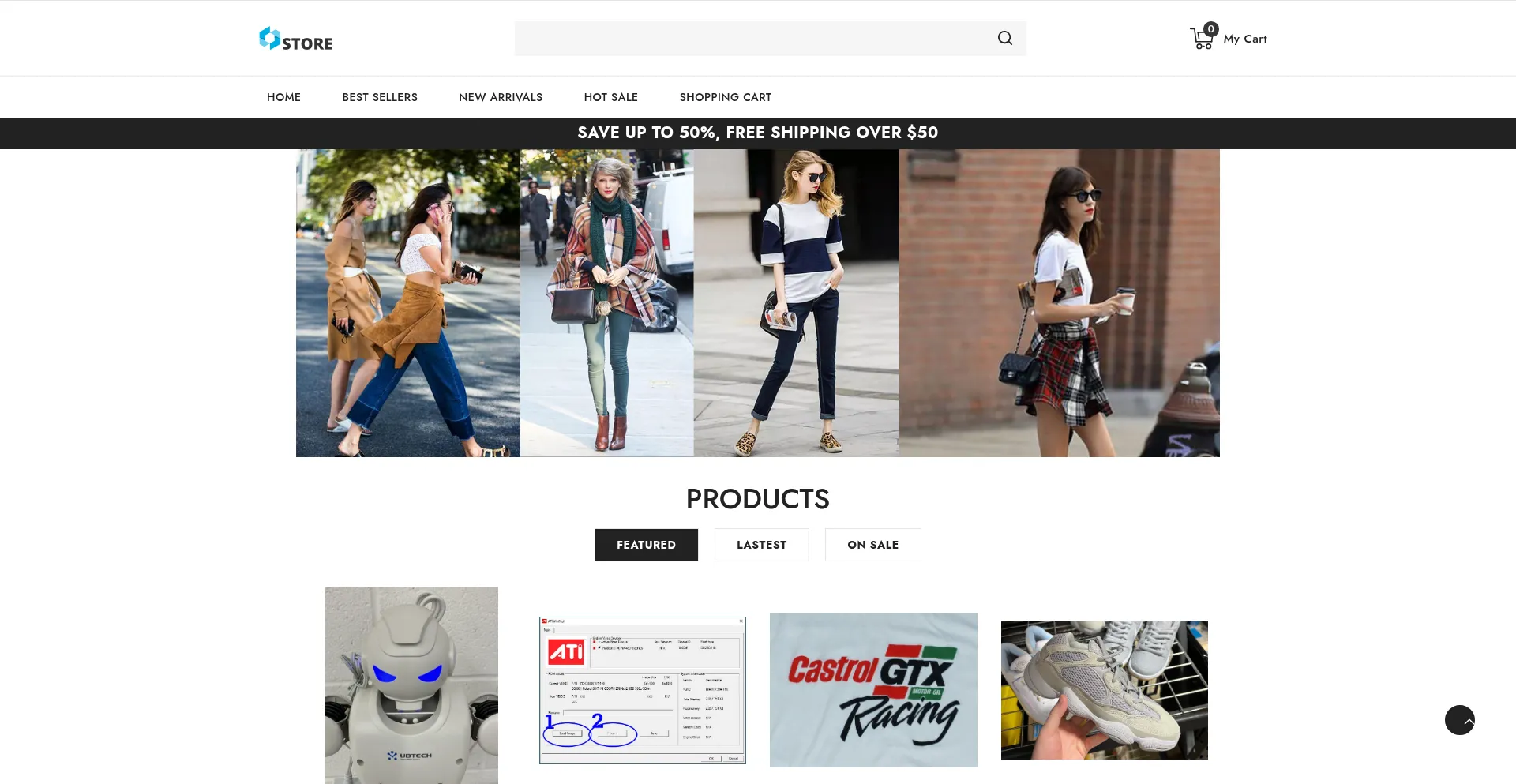Open the Best Sellers menu
The image size is (1516, 784).
pyautogui.click(x=380, y=97)
